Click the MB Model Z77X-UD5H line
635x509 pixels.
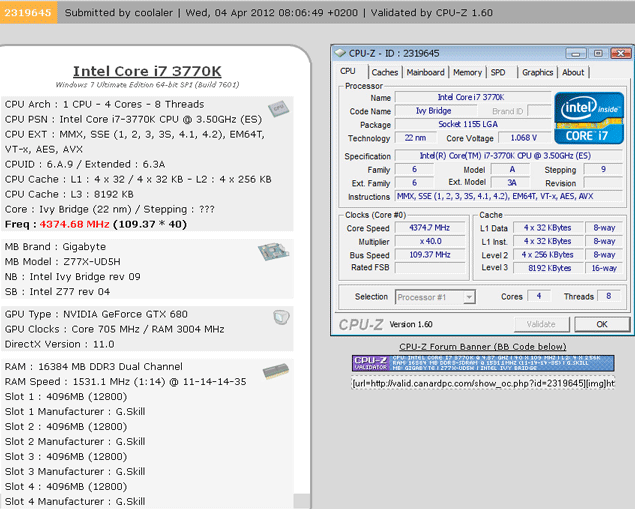tap(63, 262)
